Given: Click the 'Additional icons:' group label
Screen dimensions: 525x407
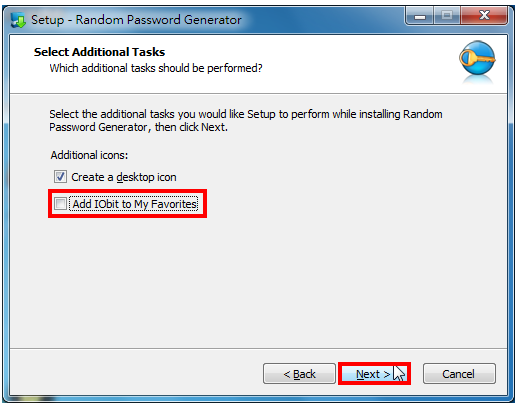Looking at the screenshot, I should [89, 155].
